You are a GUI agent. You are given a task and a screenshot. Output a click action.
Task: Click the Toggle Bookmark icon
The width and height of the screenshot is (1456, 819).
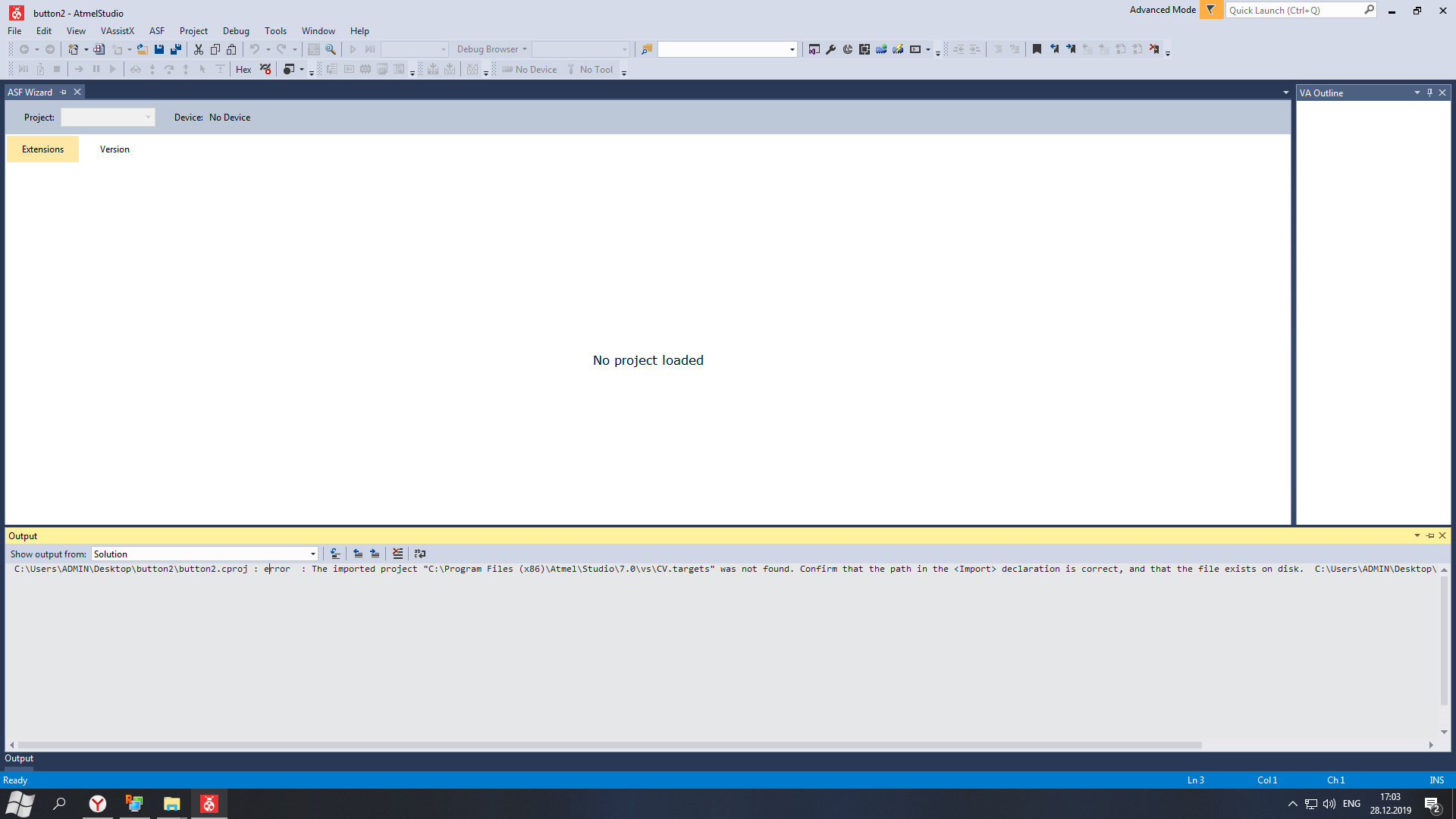click(x=1037, y=49)
